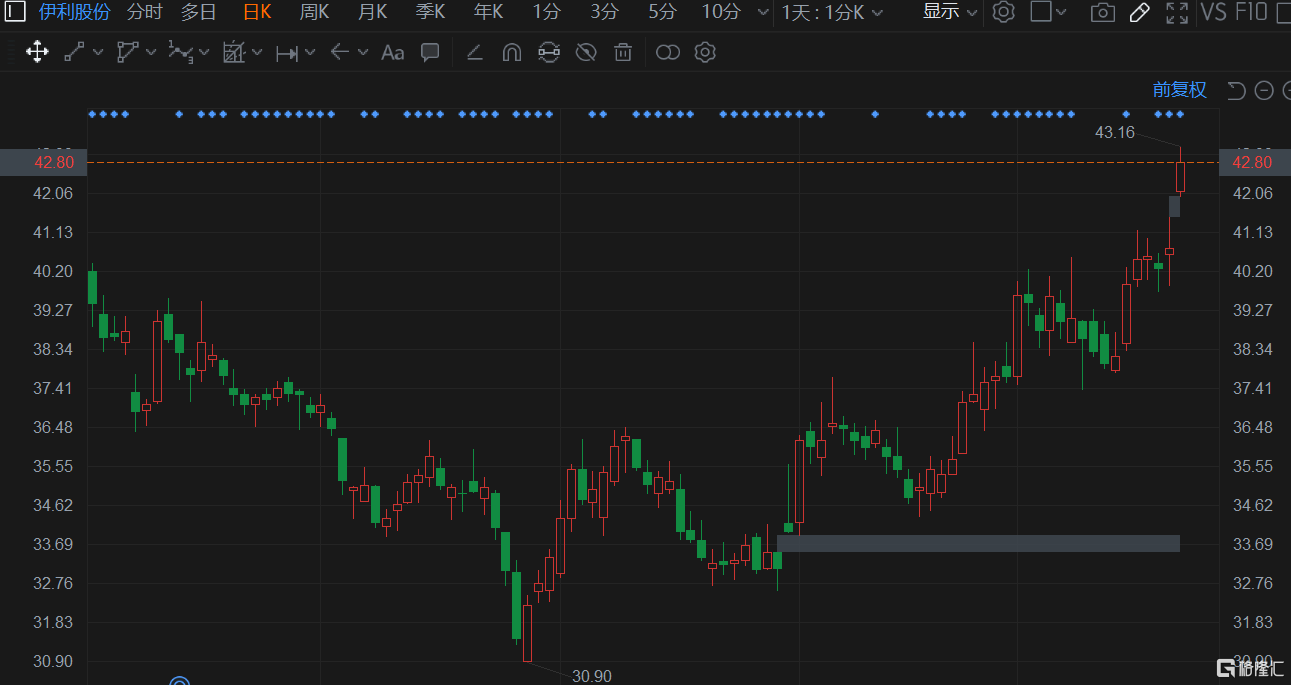Click the right axis 42.80 price tag
Image resolution: width=1291 pixels, height=685 pixels.
click(1254, 162)
